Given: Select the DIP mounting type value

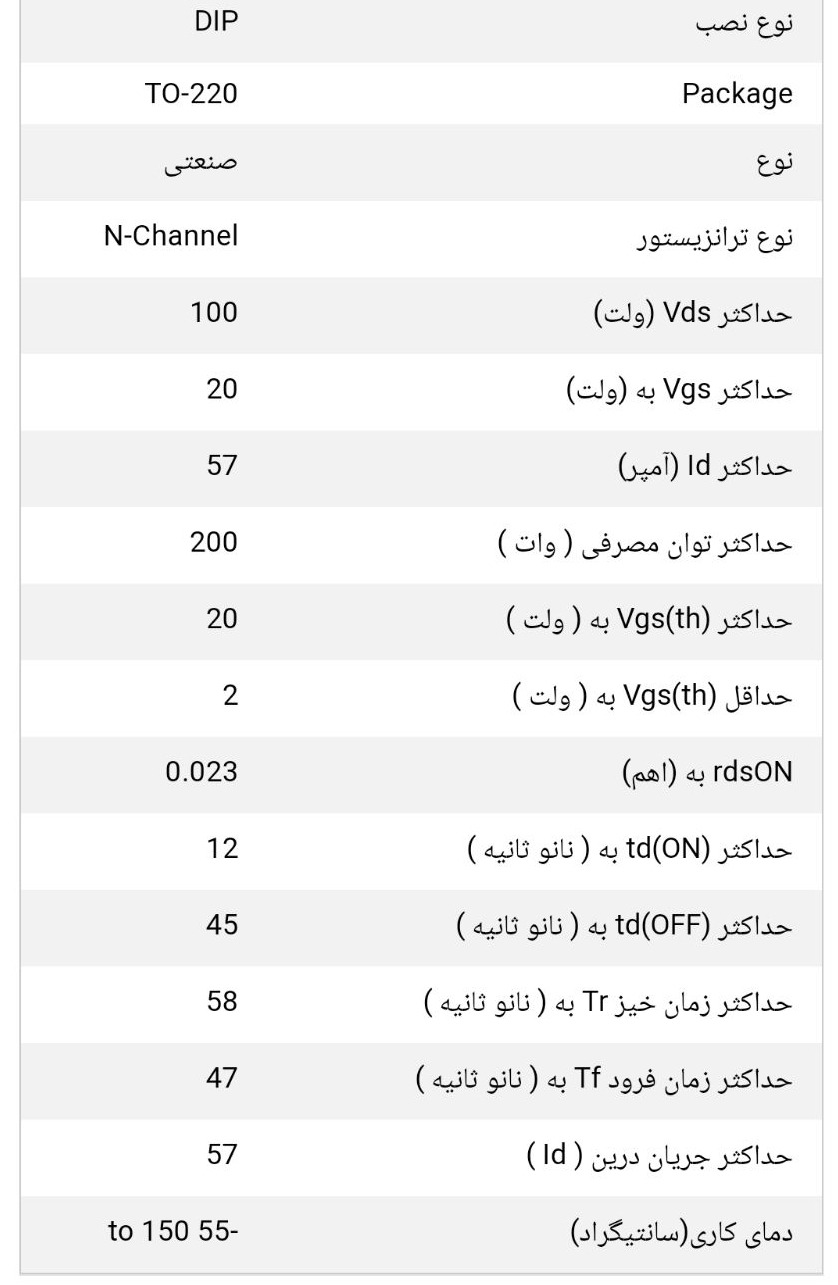Looking at the screenshot, I should (215, 24).
